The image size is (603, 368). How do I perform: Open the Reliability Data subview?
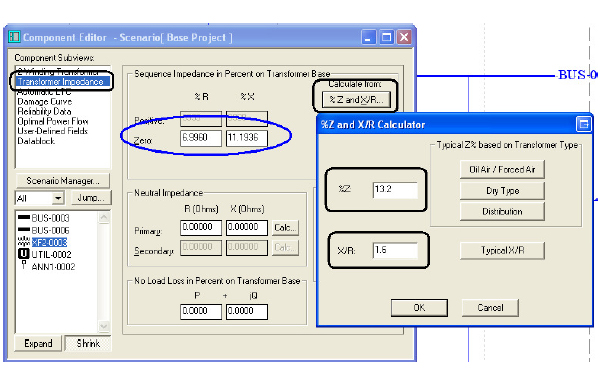[44, 112]
